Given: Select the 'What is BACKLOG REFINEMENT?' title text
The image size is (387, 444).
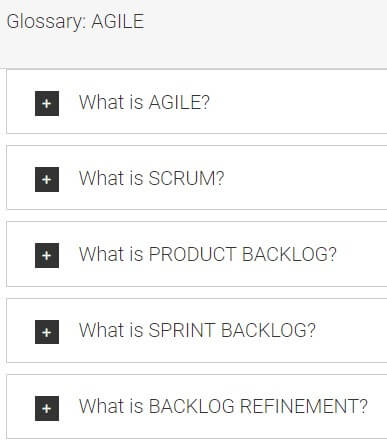Looking at the screenshot, I should (x=223, y=406).
